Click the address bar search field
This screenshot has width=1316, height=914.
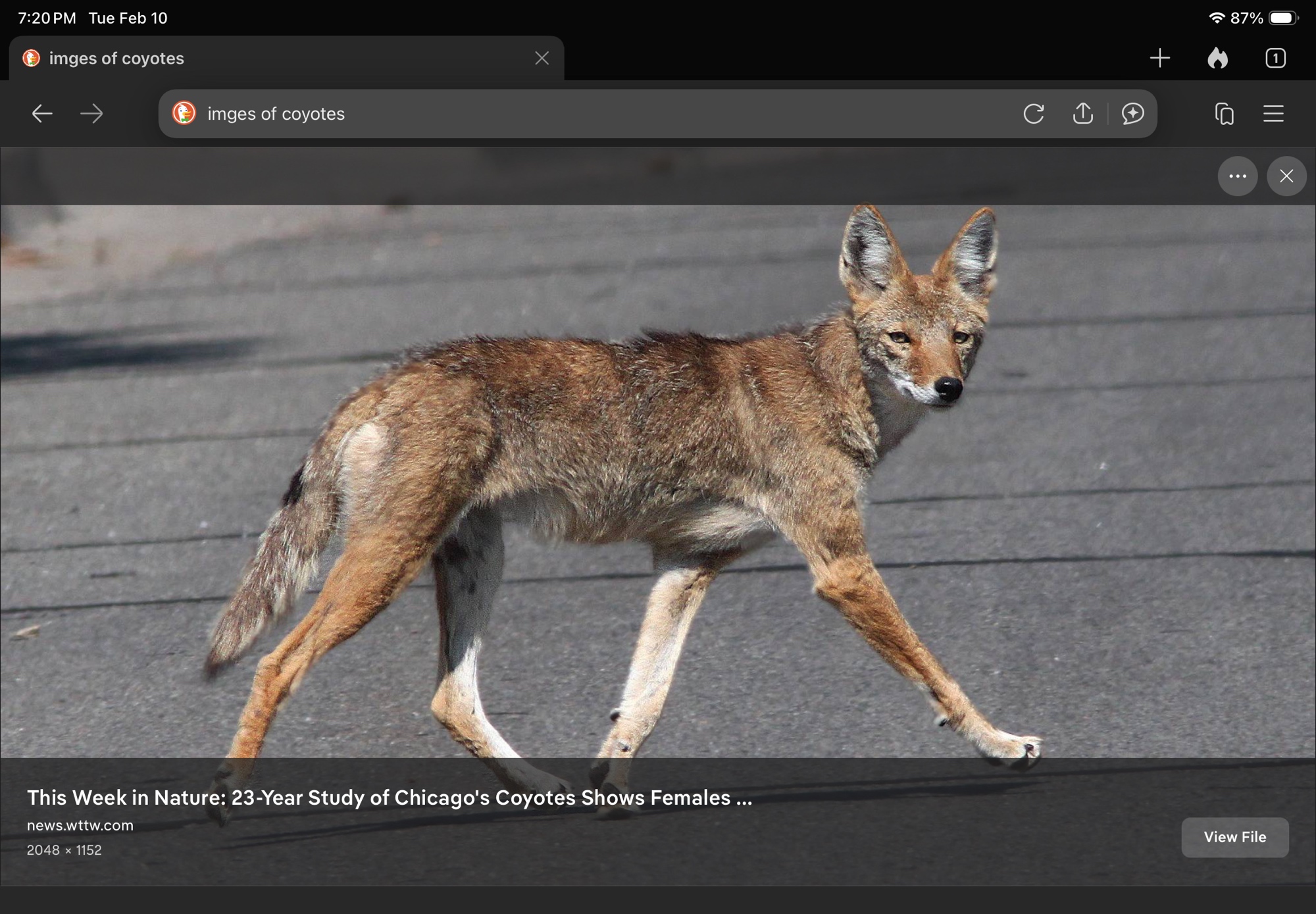pyautogui.click(x=592, y=114)
